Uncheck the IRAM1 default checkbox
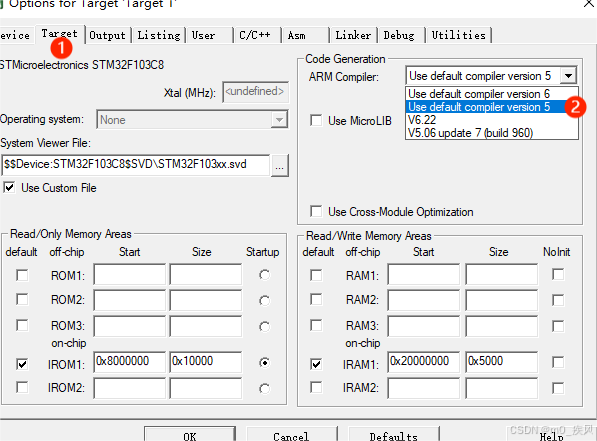Screen dimensions: 597x441 316,364
